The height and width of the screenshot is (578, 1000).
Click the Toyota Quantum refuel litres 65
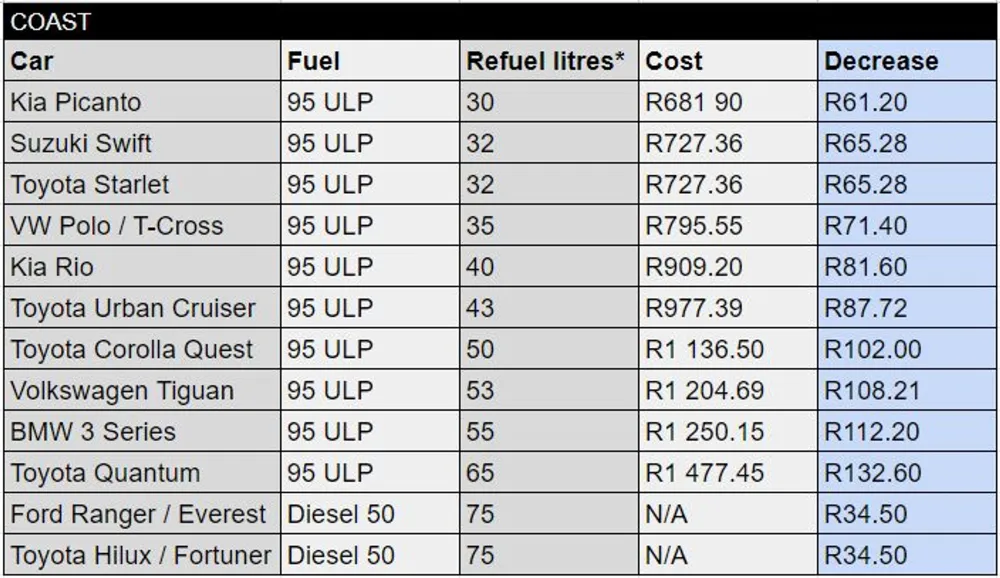coord(480,473)
